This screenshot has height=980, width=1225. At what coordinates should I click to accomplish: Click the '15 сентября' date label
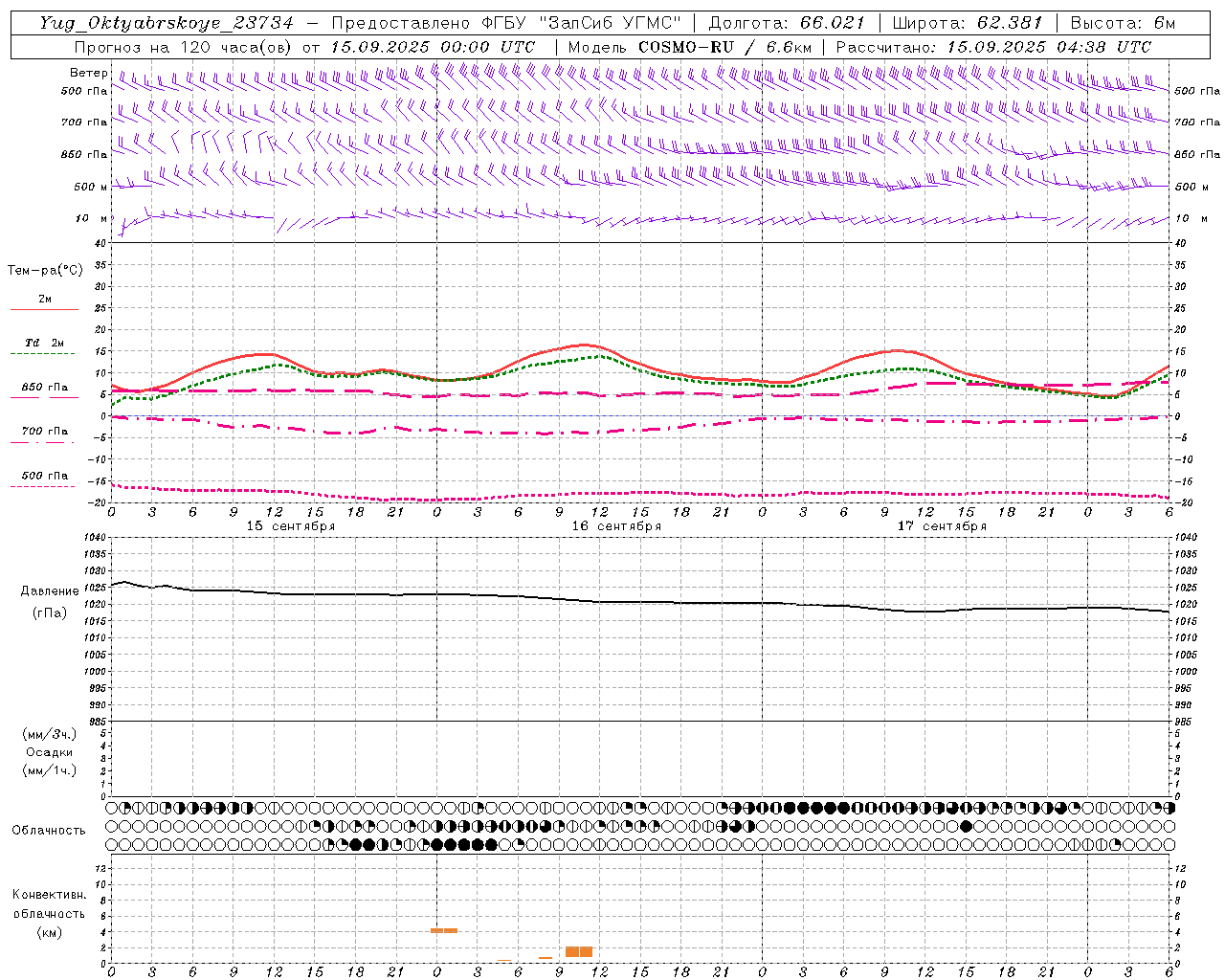pyautogui.click(x=291, y=526)
